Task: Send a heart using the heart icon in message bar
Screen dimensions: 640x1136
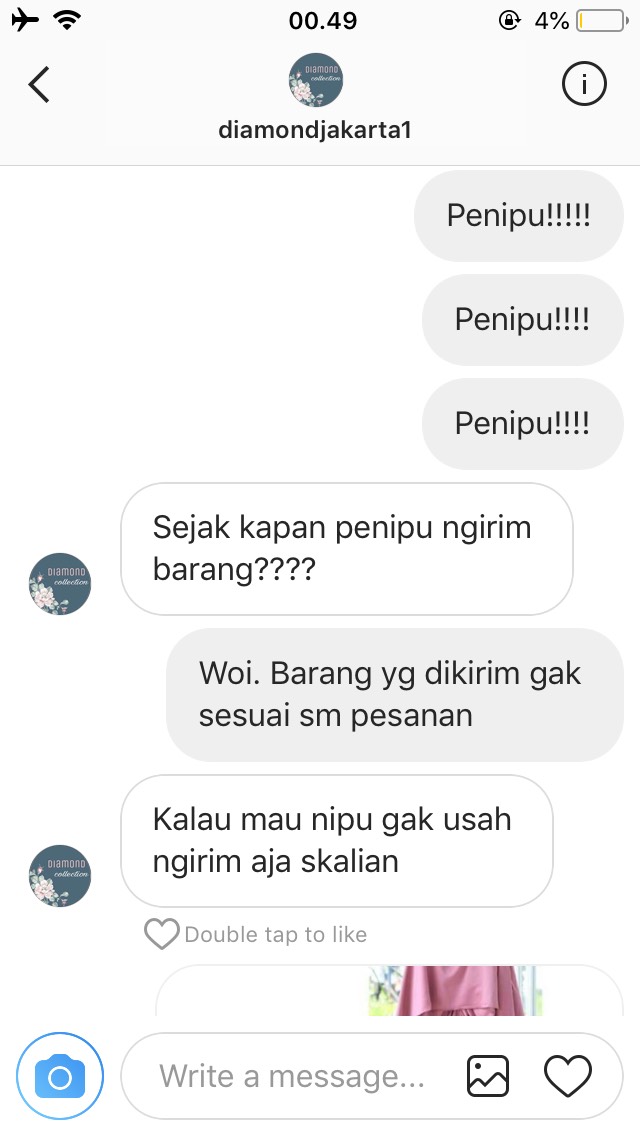Action: pos(568,1076)
